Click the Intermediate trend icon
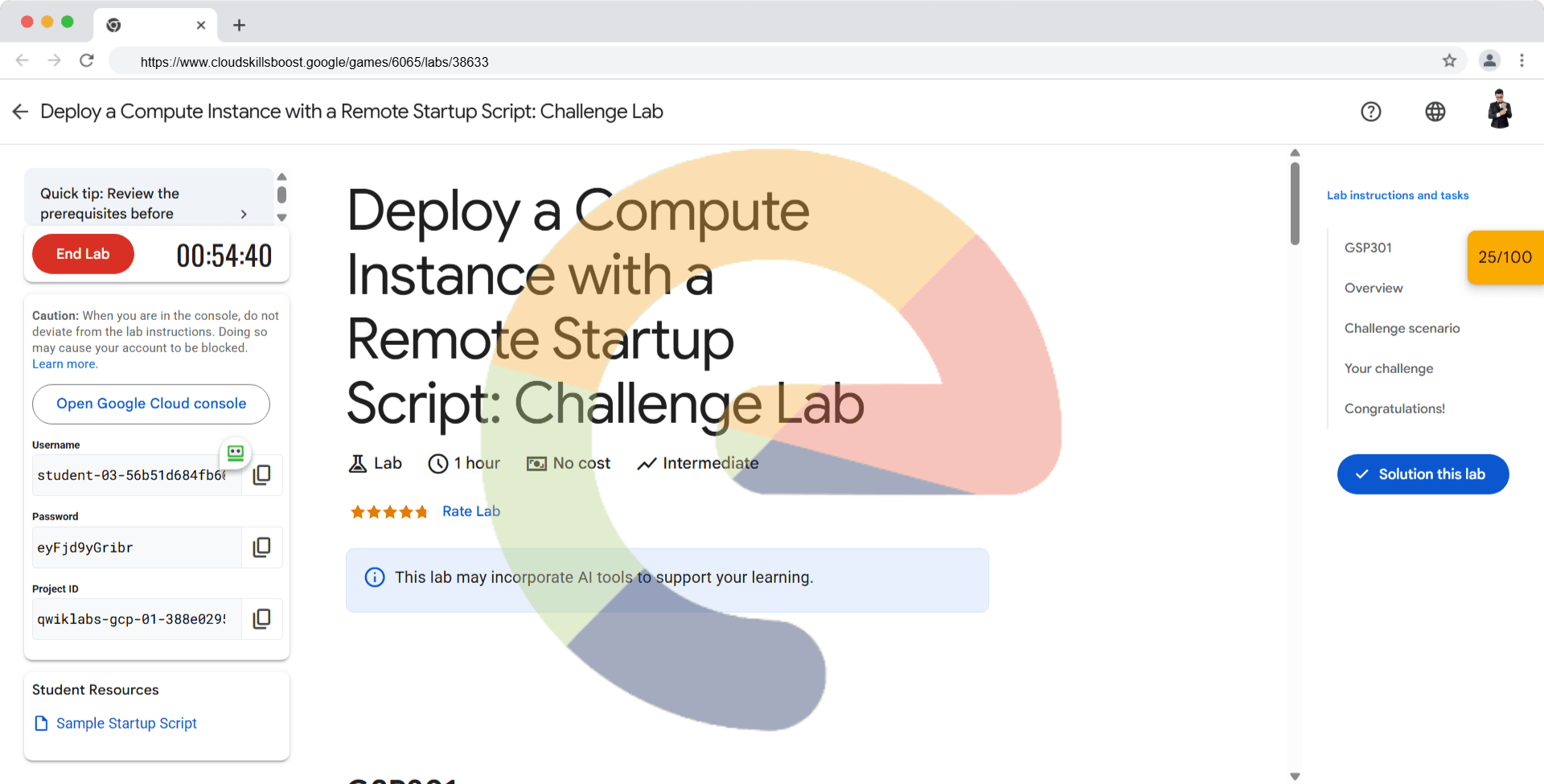 click(x=647, y=464)
